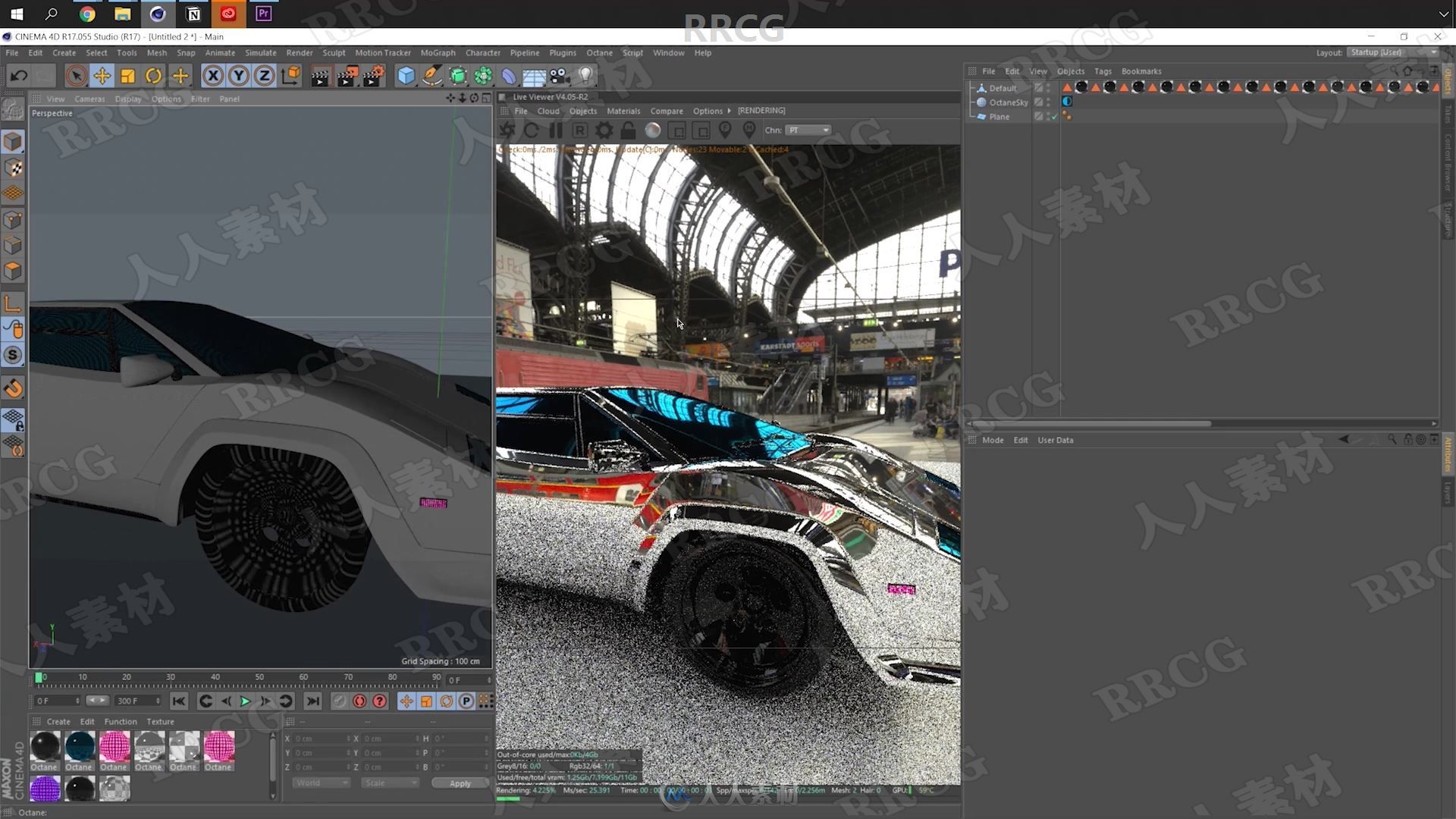Click the Rotate tool icon
Image resolution: width=1456 pixels, height=819 pixels.
coord(153,75)
